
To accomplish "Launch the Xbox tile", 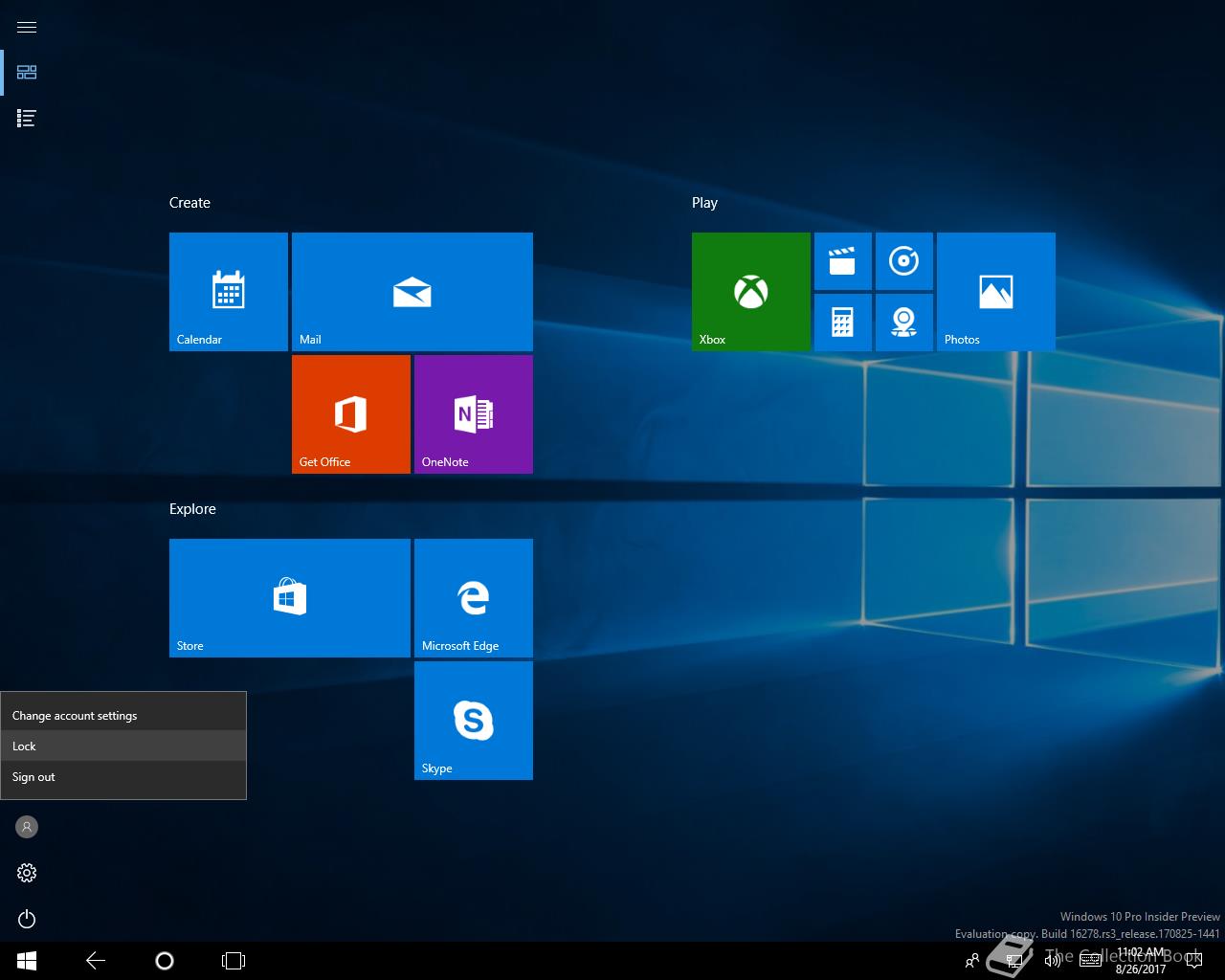I will (x=751, y=292).
